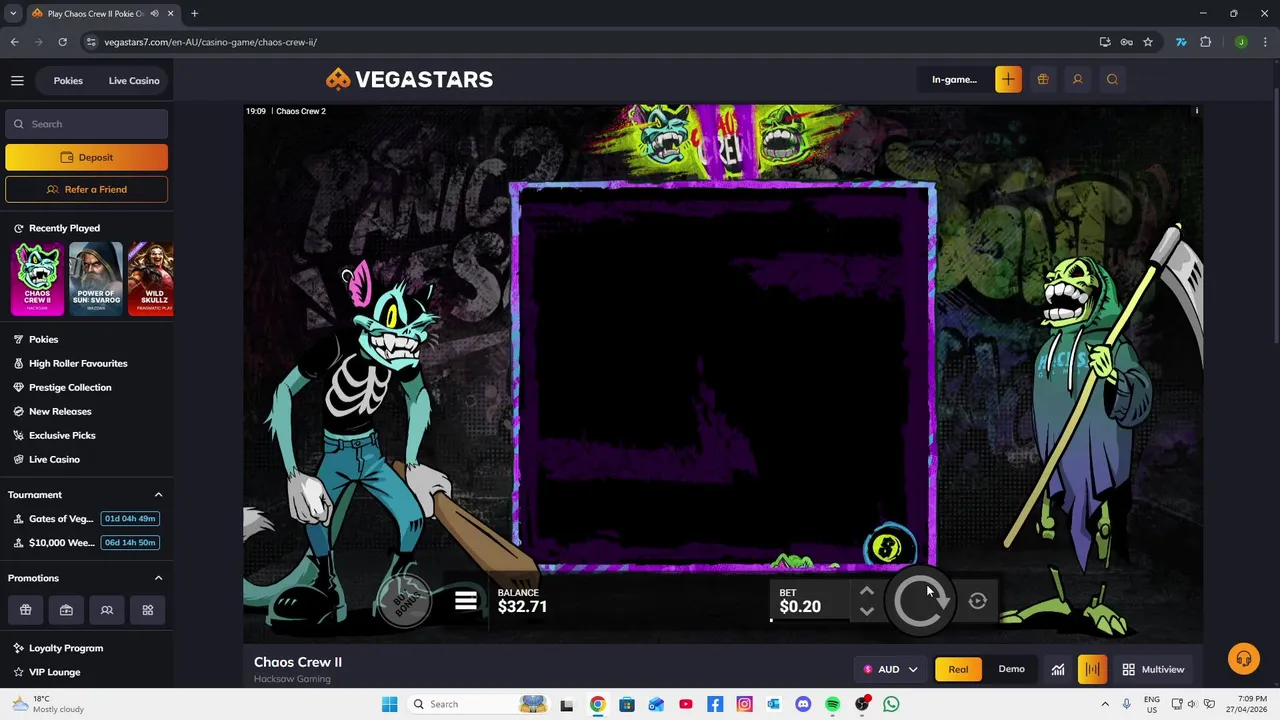
Task: Click the promotions people group icon
Action: tap(107, 610)
